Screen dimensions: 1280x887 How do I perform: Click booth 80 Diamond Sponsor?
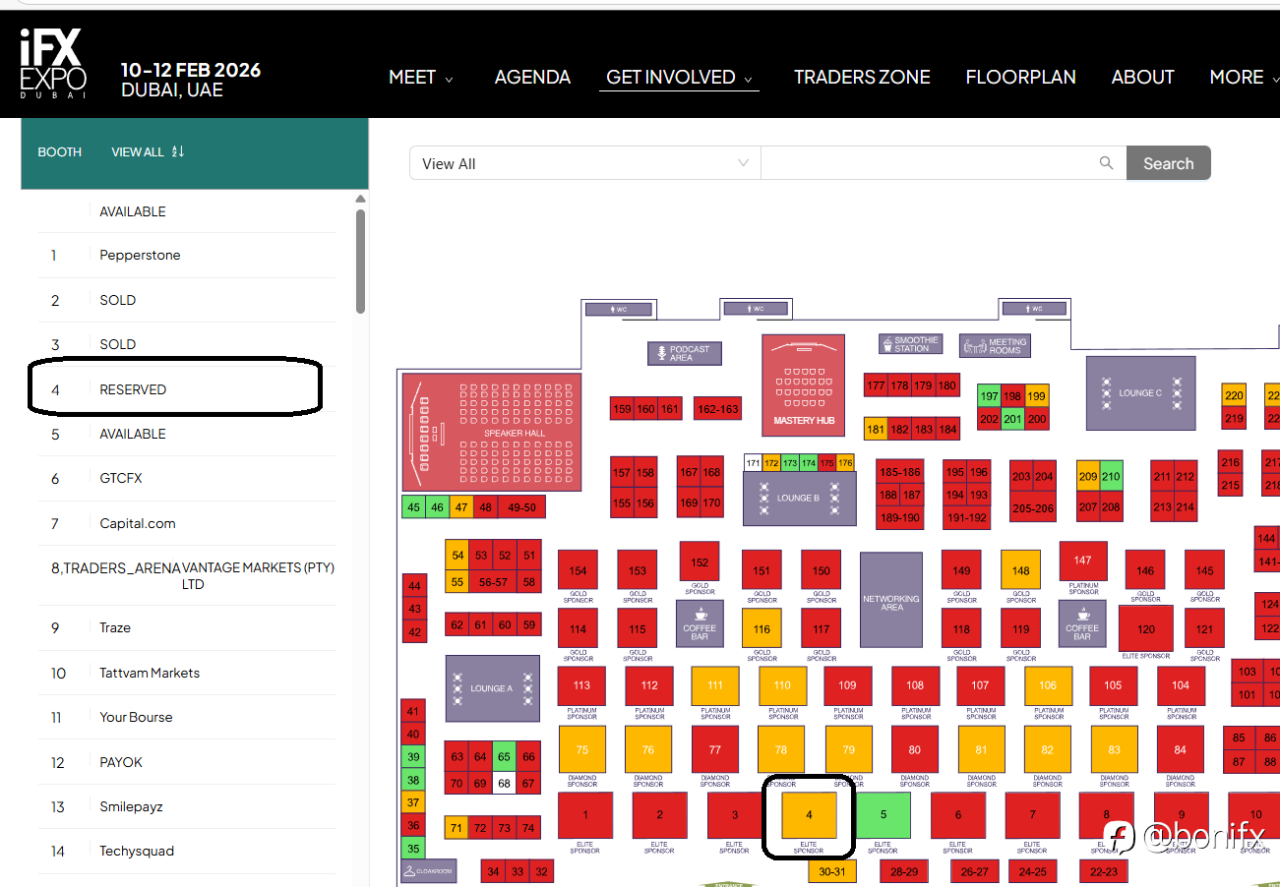[914, 749]
